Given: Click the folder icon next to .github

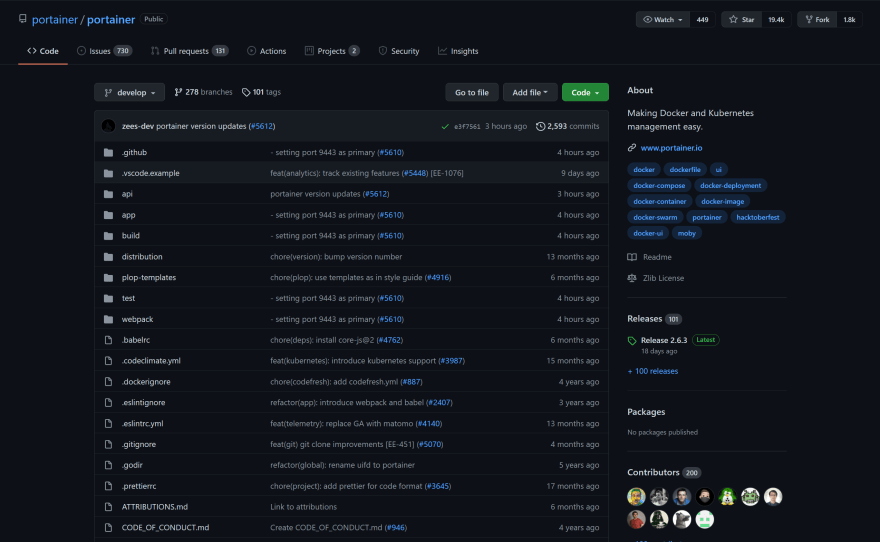Looking at the screenshot, I should [108, 153].
